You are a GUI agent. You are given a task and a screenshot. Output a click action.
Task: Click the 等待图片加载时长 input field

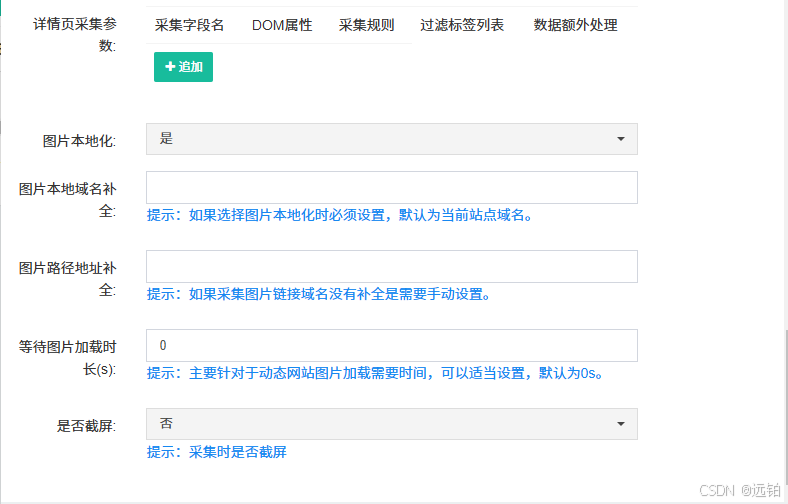tap(392, 345)
